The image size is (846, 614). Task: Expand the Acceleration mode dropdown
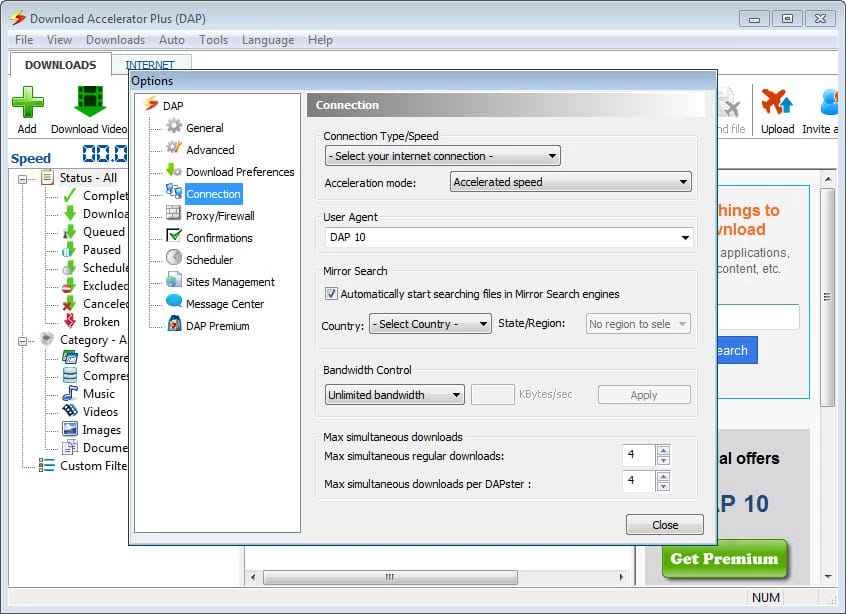(x=570, y=182)
